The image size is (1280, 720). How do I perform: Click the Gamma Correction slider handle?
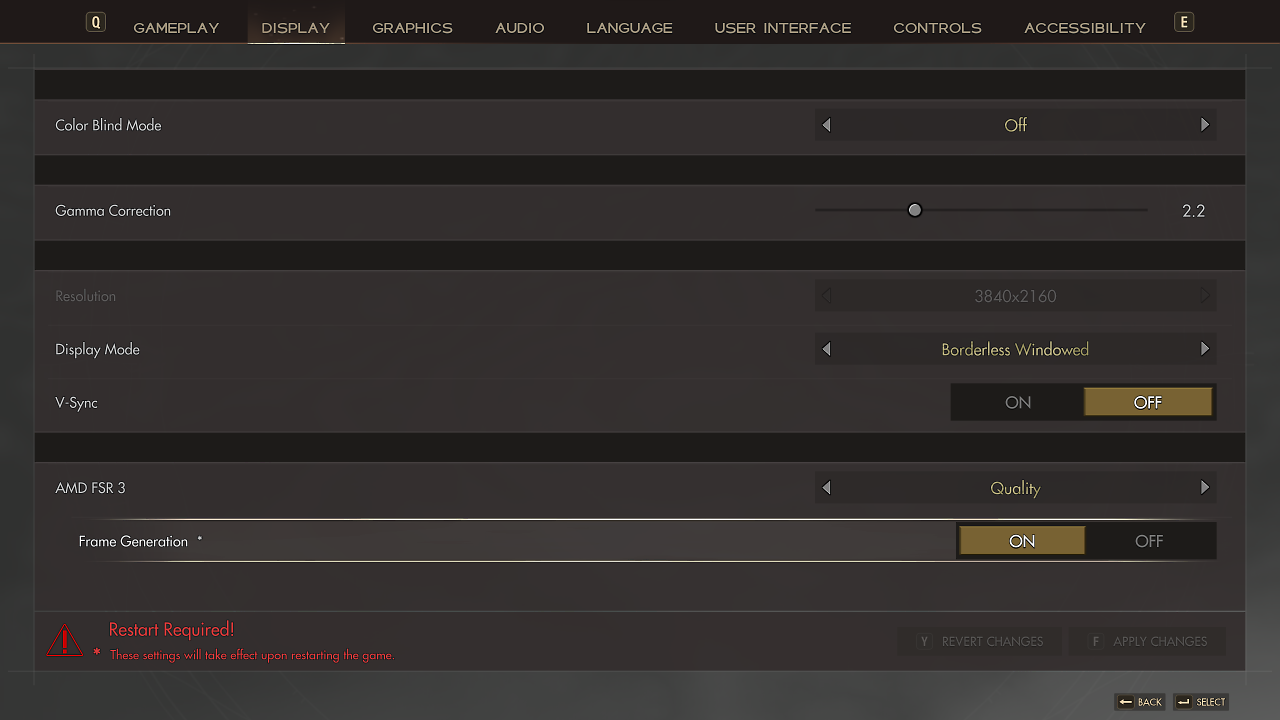[914, 210]
